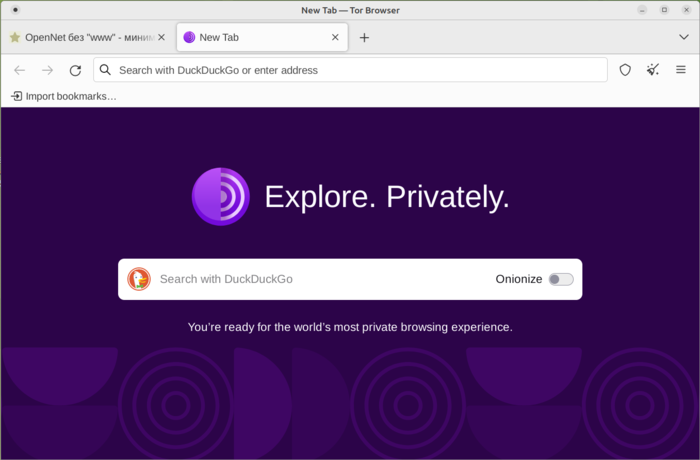700x460 pixels.
Task: Go back to the previous page
Action: [x=20, y=70]
